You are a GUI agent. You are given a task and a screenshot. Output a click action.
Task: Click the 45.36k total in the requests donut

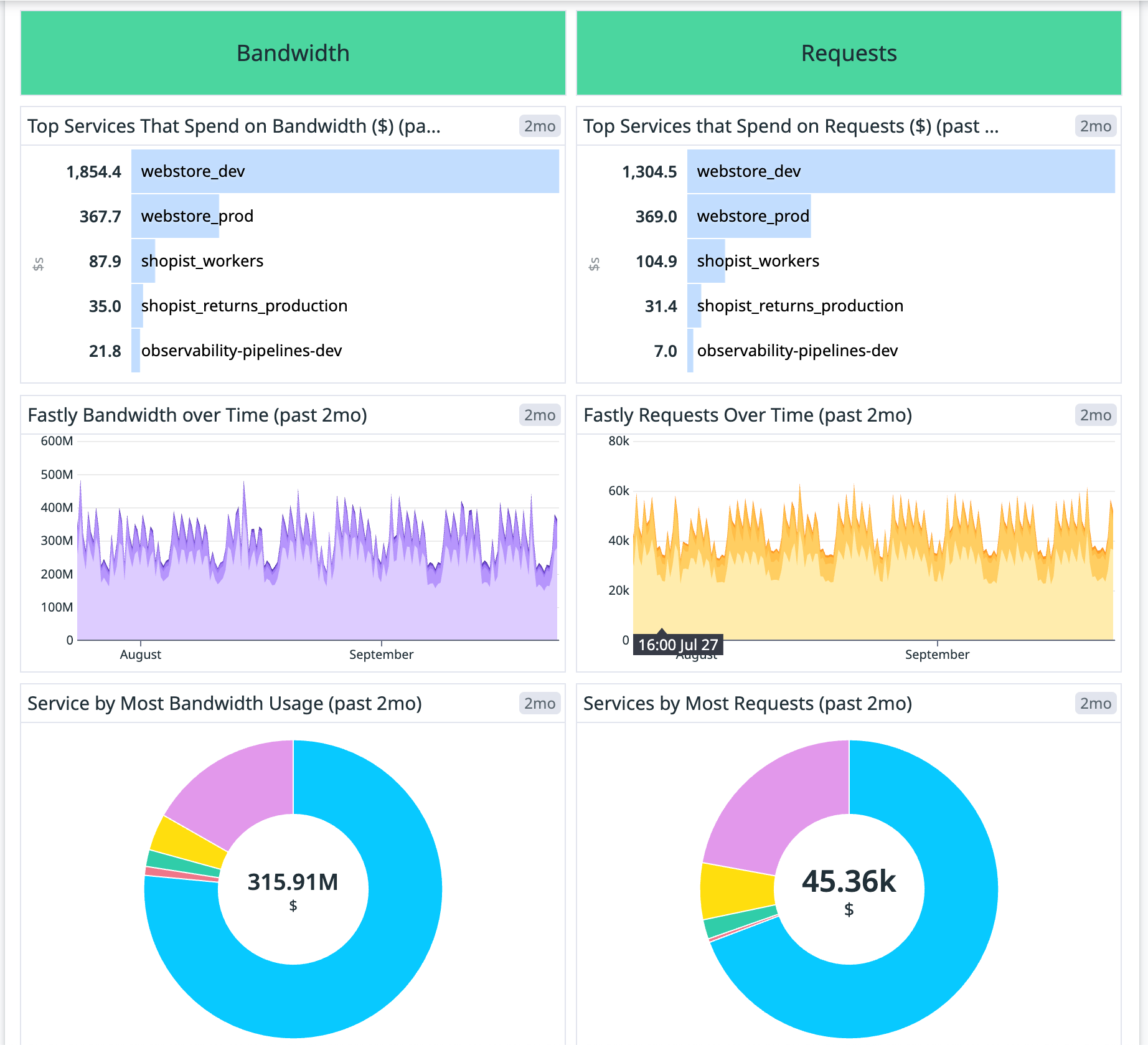click(849, 882)
